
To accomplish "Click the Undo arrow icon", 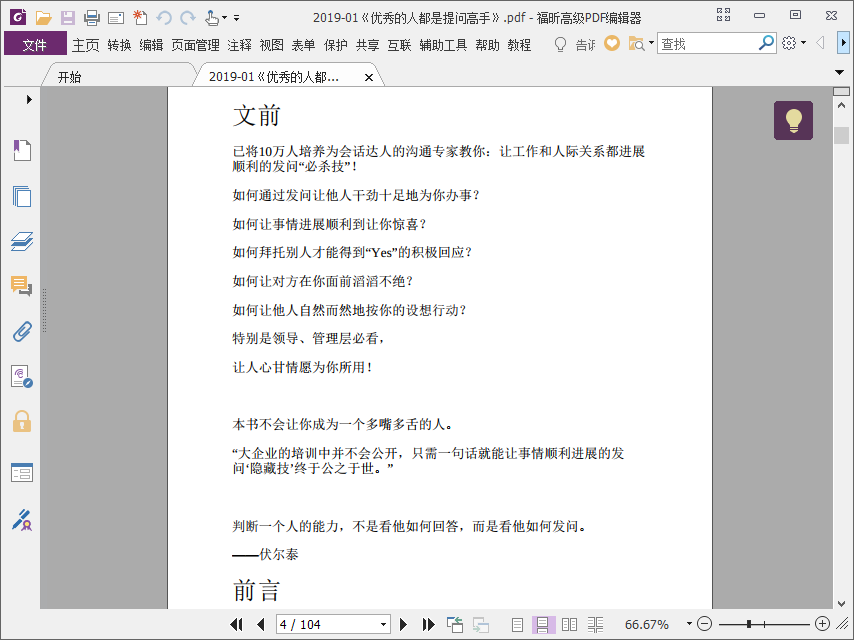I will (164, 18).
